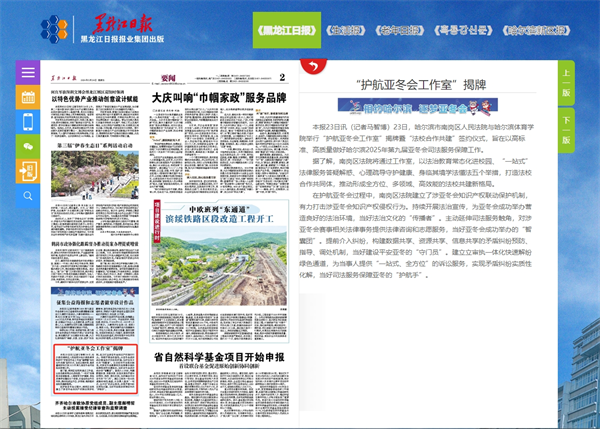This screenshot has height=429, width=600.
Task: Open the 以特色优势产业推动创意设计赋能 article
Action: click(94, 98)
